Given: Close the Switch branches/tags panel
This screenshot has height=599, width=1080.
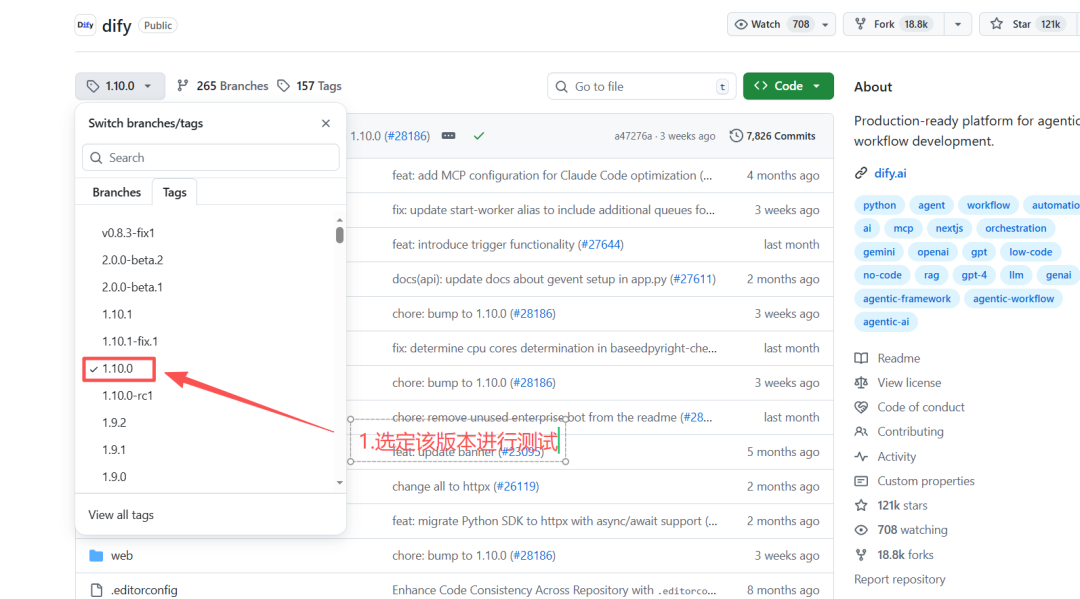Looking at the screenshot, I should coord(326,123).
